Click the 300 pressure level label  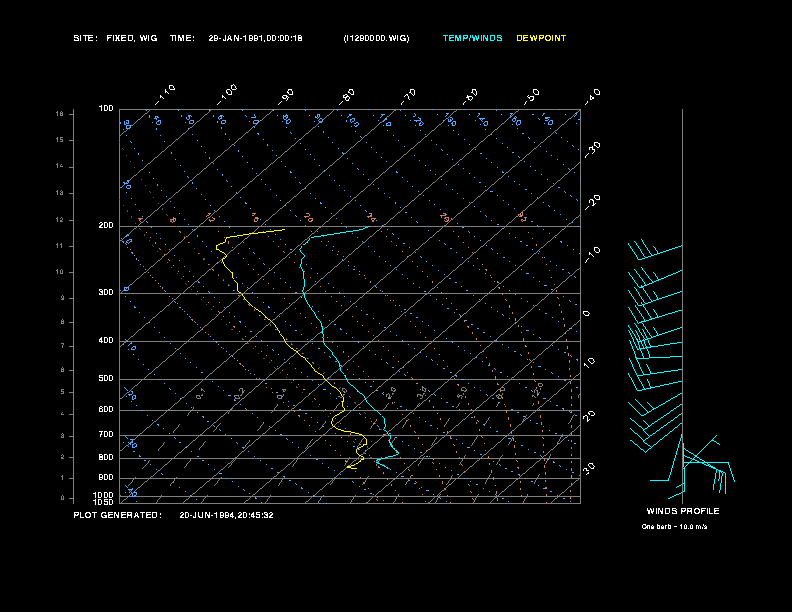[106, 292]
